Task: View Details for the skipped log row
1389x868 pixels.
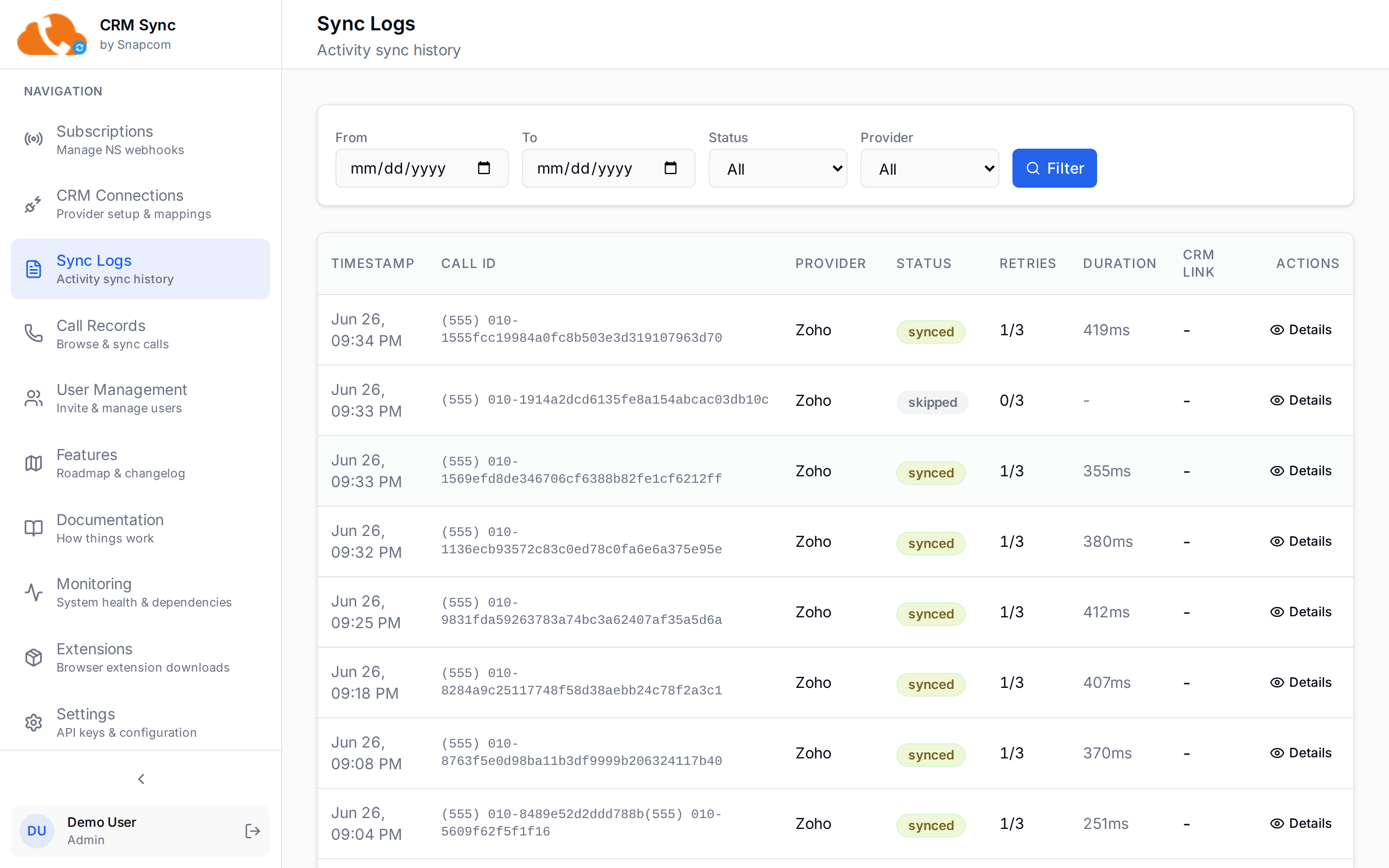Action: click(x=1301, y=400)
